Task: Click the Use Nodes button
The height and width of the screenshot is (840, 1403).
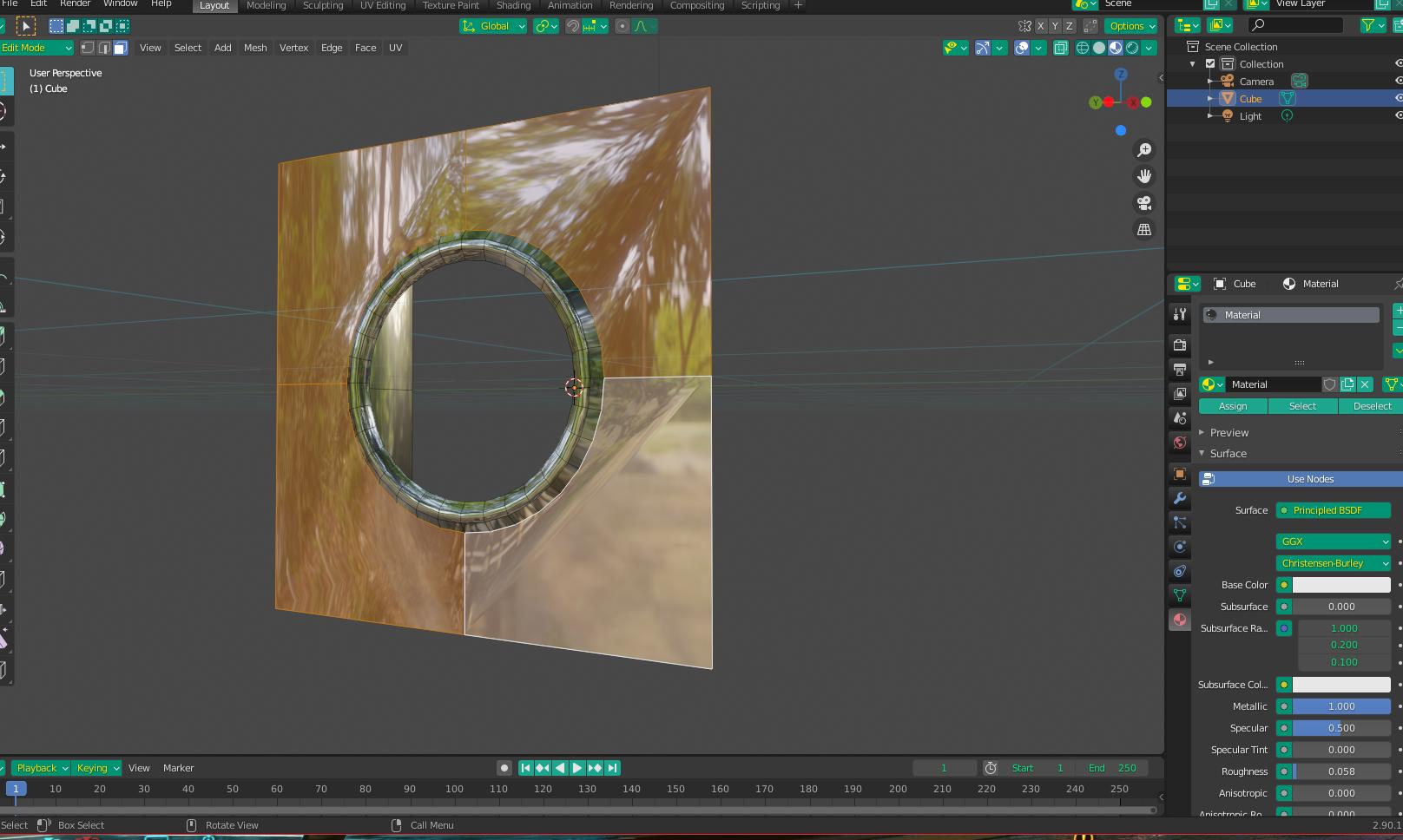Action: click(1301, 479)
